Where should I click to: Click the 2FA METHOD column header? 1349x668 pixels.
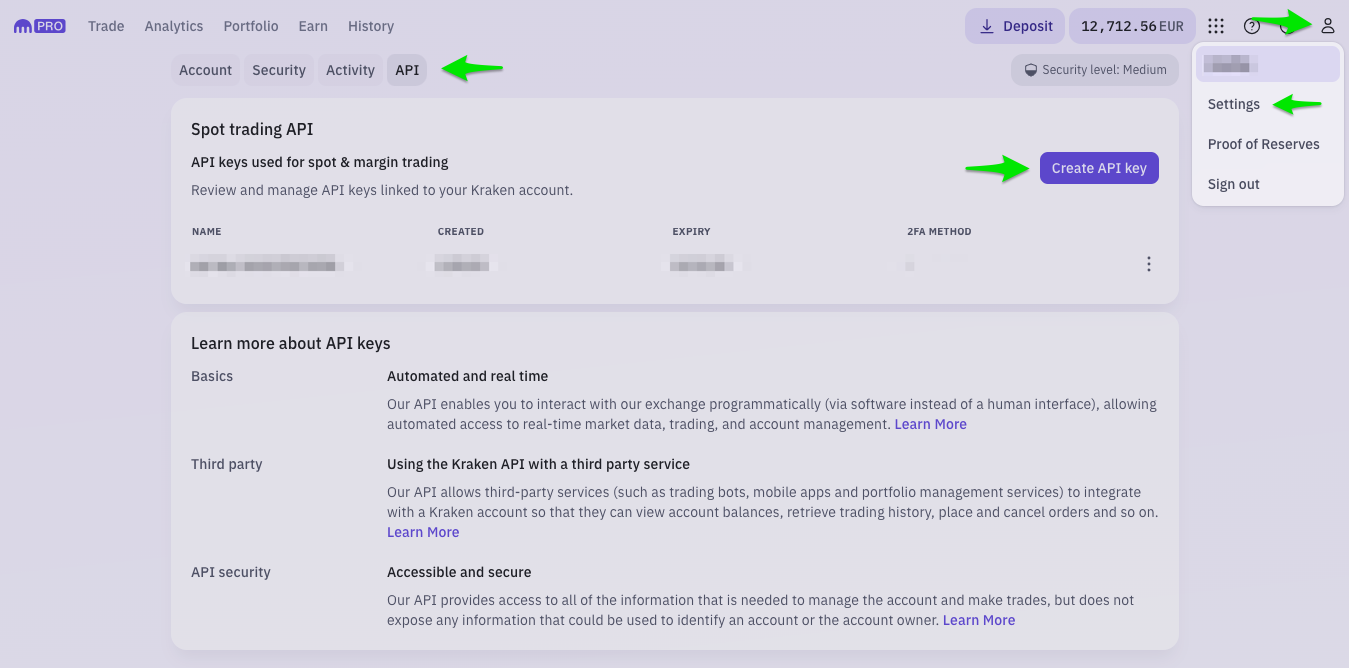pyautogui.click(x=939, y=231)
